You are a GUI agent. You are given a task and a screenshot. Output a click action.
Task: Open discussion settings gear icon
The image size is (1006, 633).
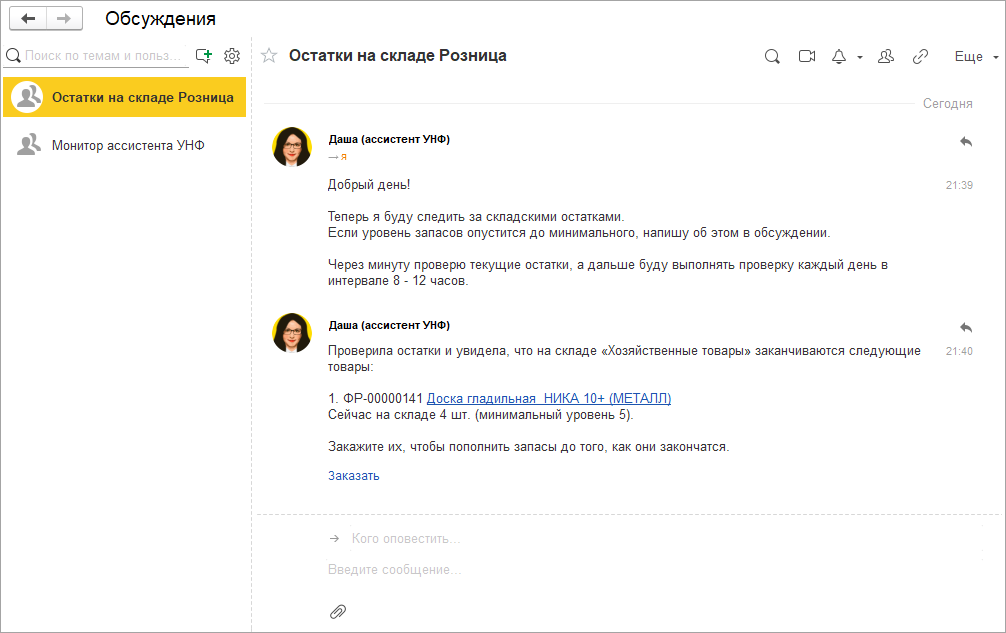[232, 56]
